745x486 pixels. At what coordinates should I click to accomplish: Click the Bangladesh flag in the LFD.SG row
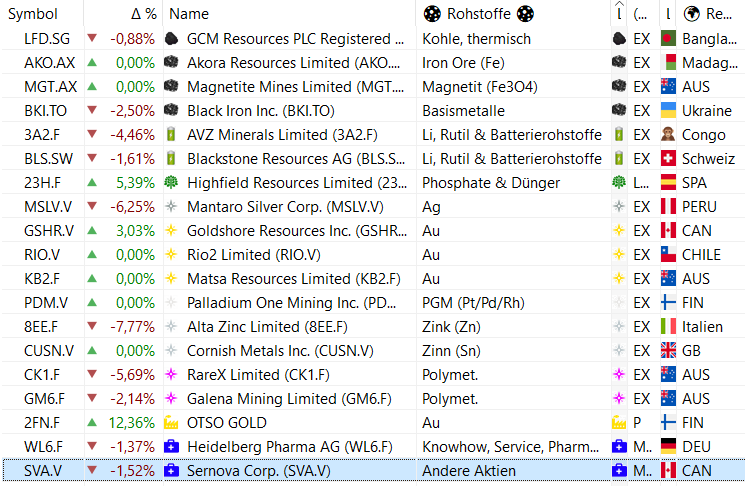click(668, 39)
